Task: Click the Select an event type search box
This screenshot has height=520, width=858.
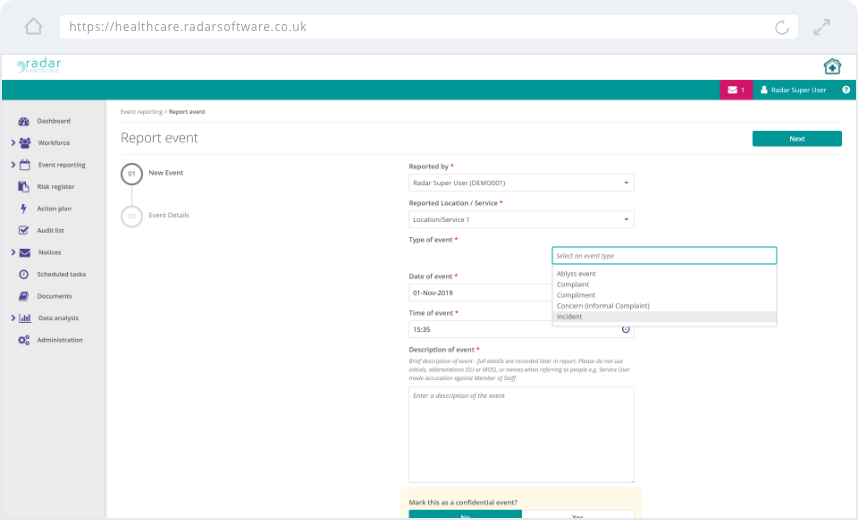Action: 664,256
